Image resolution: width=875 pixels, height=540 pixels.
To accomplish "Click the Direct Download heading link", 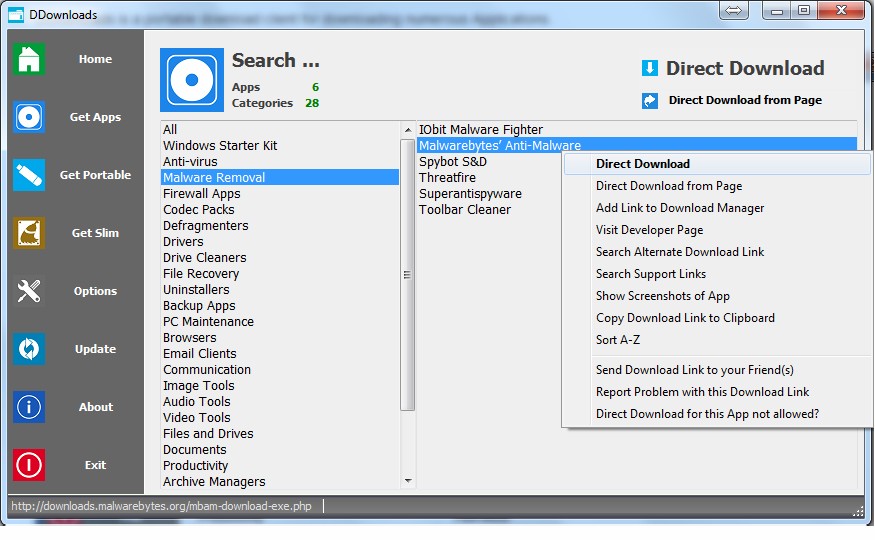I will click(745, 68).
